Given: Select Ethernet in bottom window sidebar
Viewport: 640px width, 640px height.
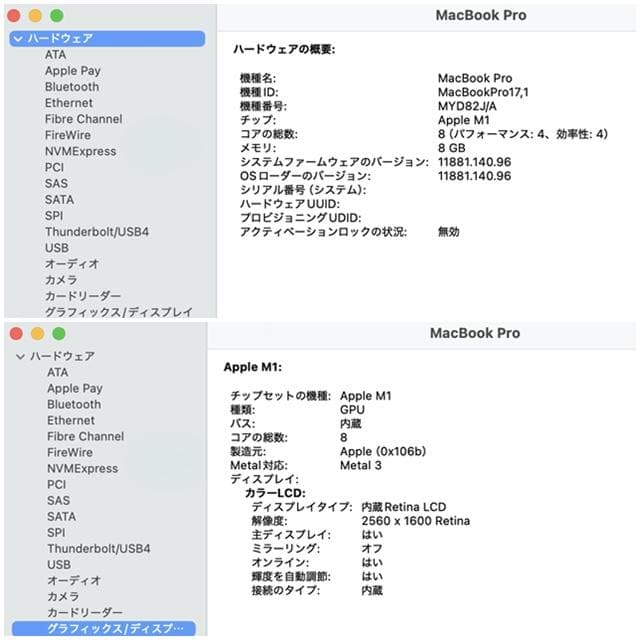Looking at the screenshot, I should coord(71,420).
